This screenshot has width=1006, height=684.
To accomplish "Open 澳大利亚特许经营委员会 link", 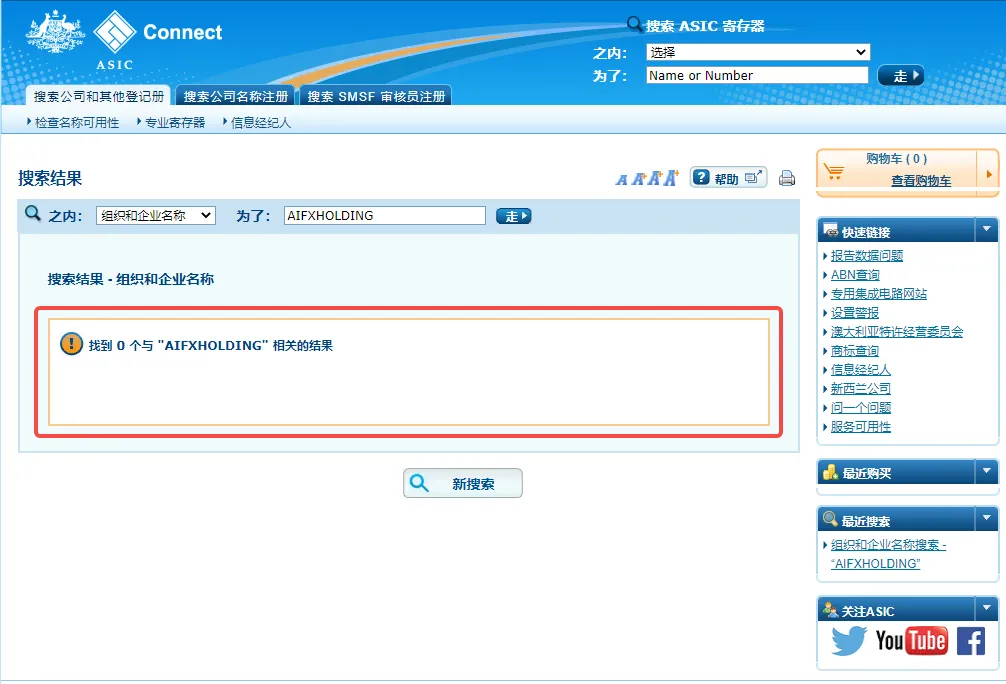I will (897, 332).
